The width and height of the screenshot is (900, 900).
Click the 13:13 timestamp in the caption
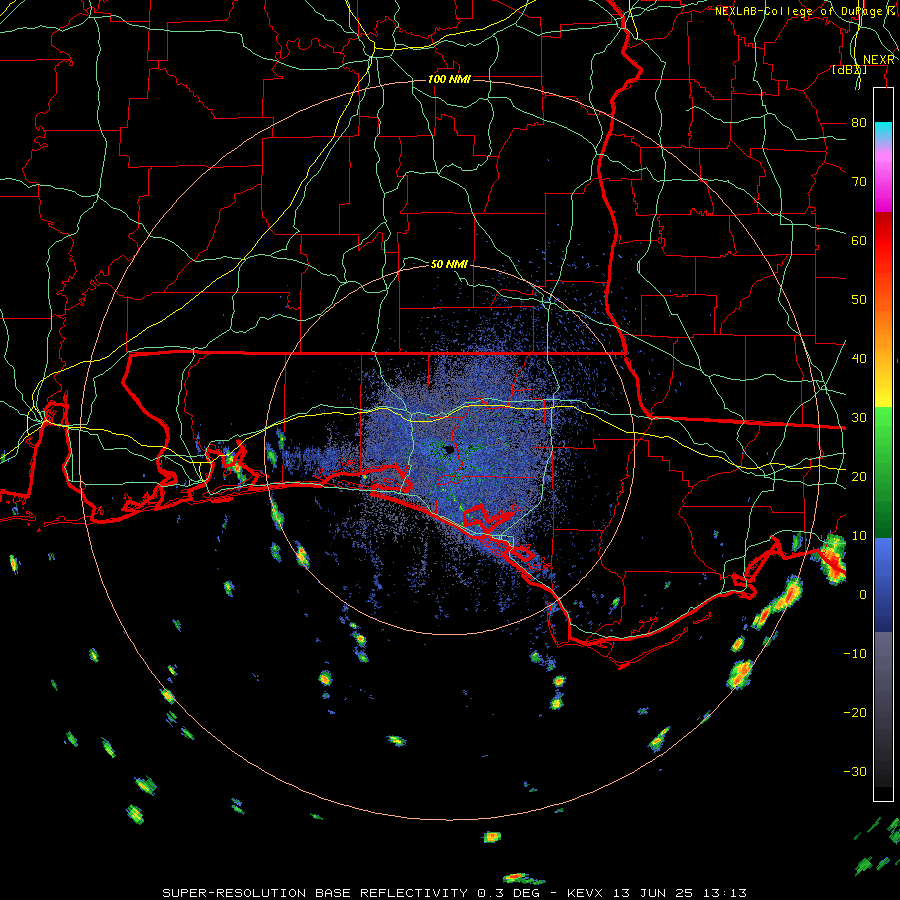724,893
